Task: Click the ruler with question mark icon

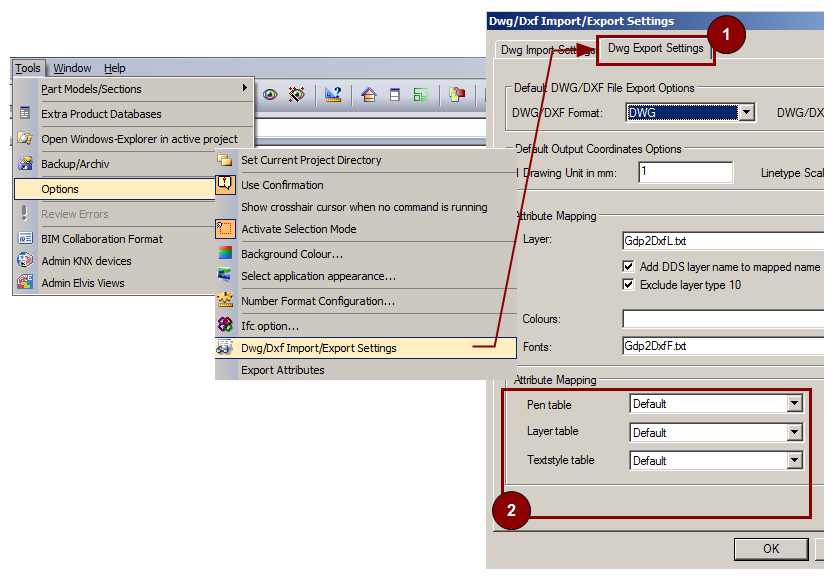Action: 333,94
